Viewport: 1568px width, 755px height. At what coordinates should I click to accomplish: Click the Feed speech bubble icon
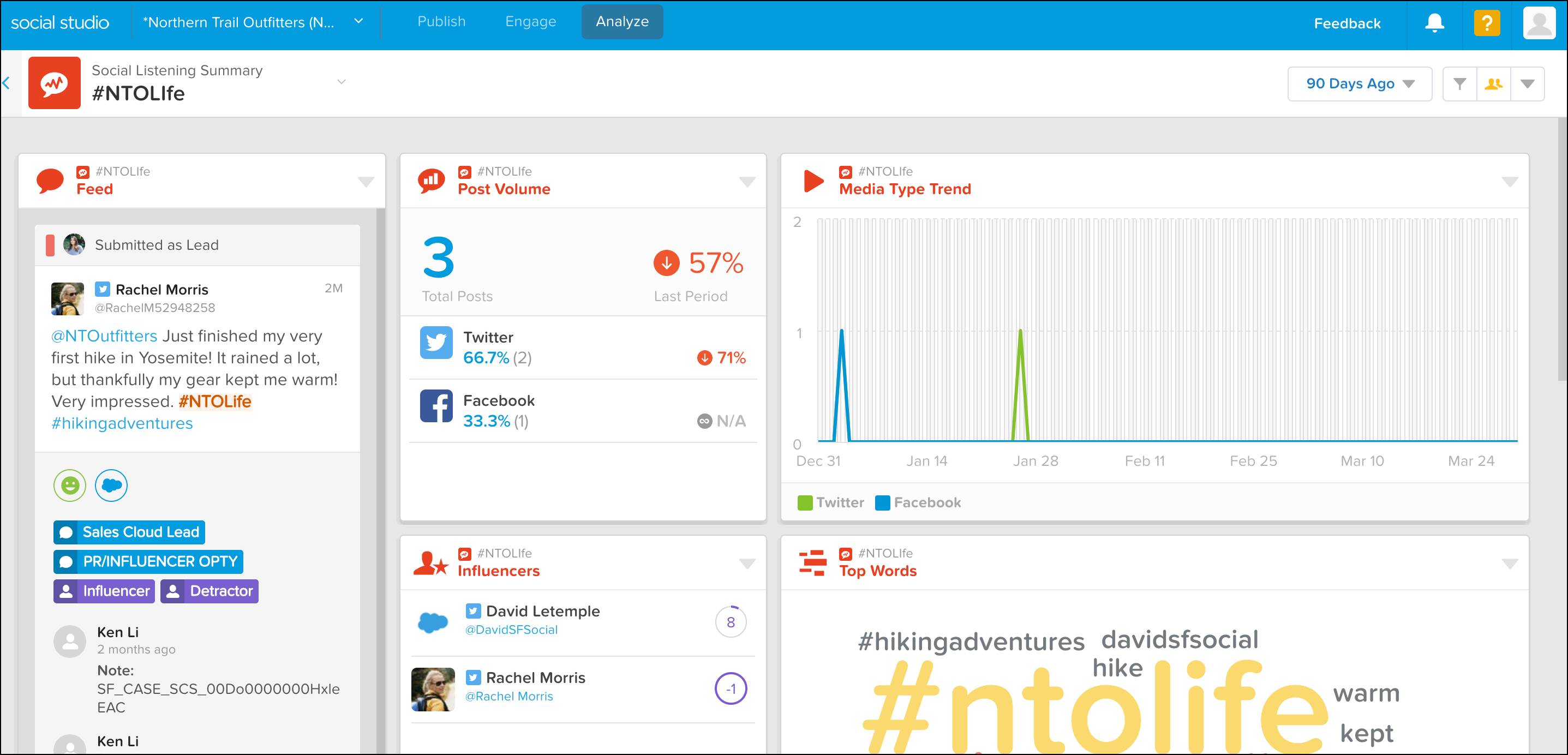point(50,180)
